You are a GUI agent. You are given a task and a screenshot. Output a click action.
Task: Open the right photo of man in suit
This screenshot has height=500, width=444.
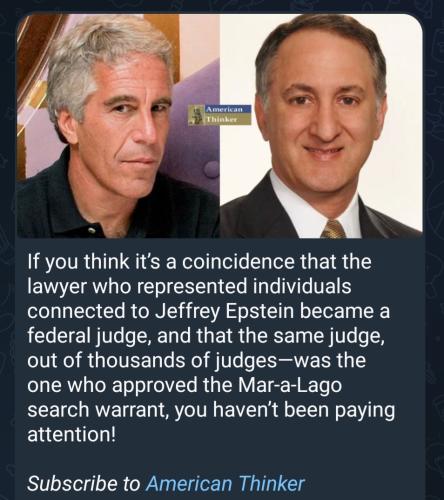click(x=321, y=126)
